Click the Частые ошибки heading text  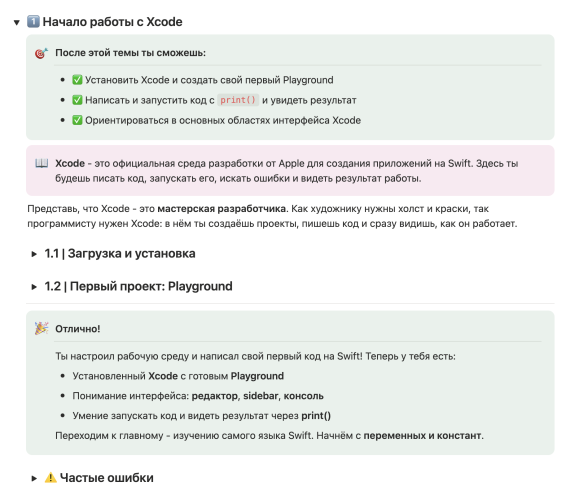[107, 478]
